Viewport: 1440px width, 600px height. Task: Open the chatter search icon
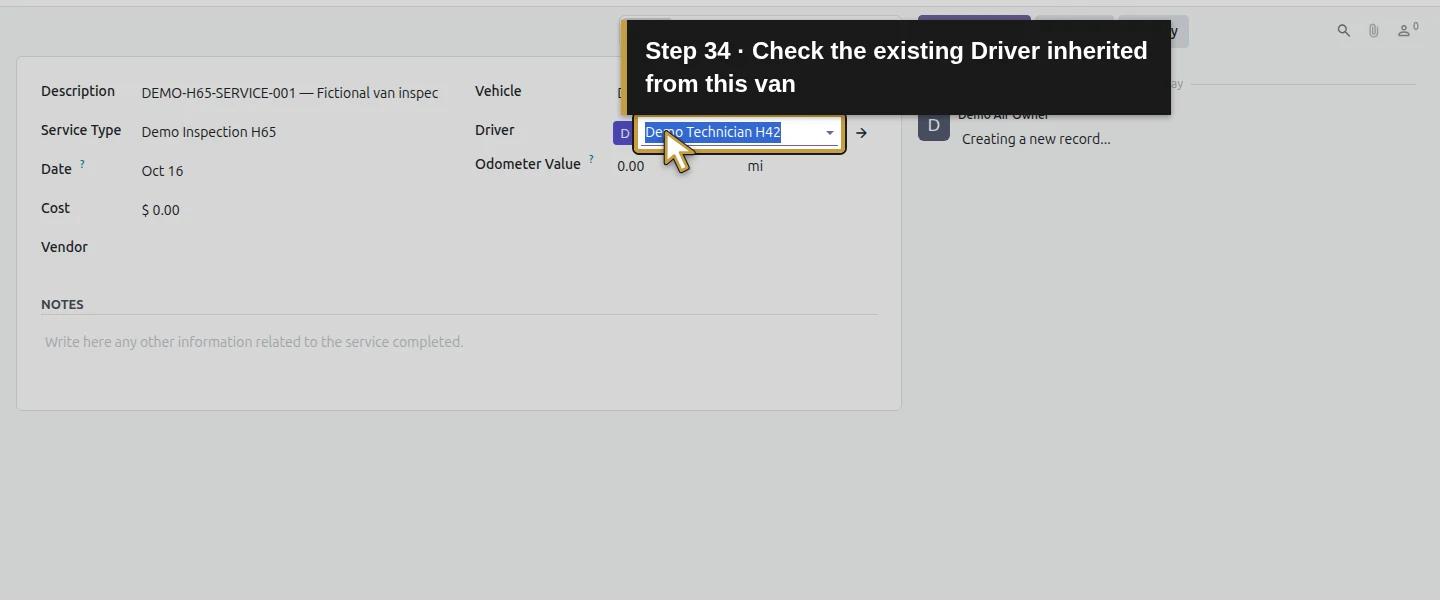1344,31
